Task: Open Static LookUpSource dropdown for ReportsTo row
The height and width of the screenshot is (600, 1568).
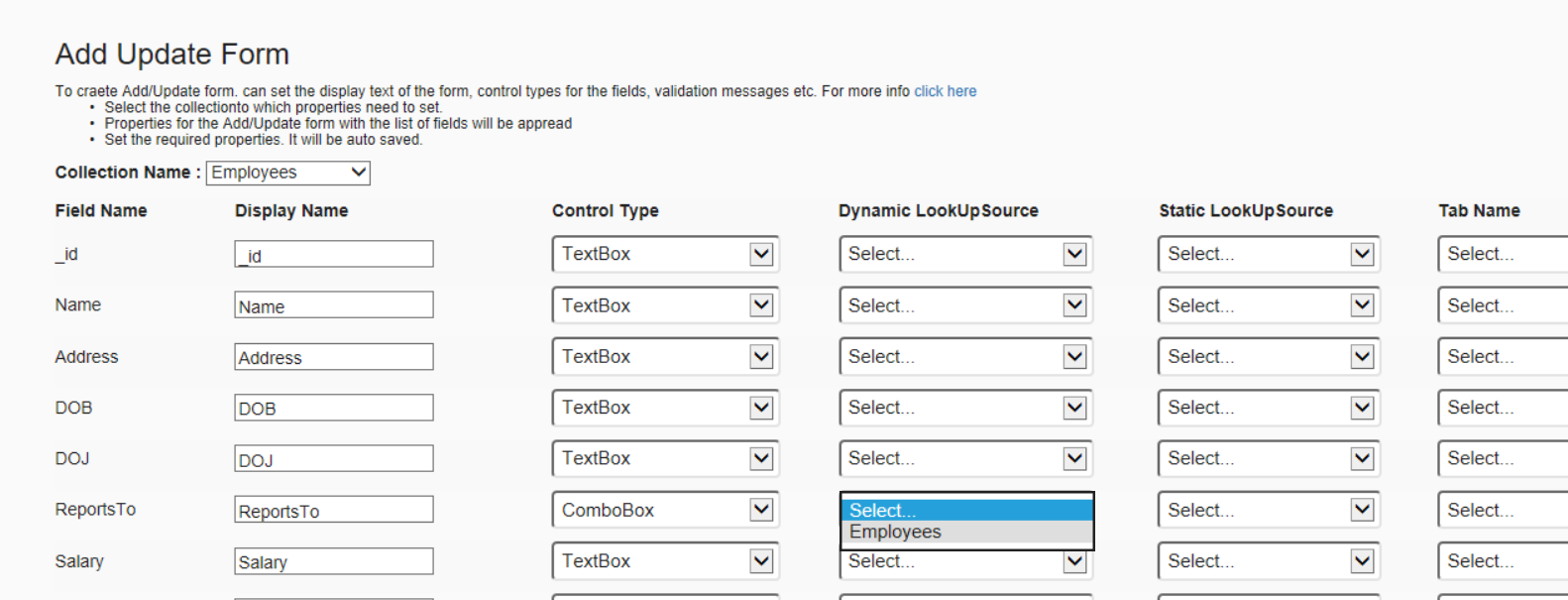Action: click(x=1269, y=510)
